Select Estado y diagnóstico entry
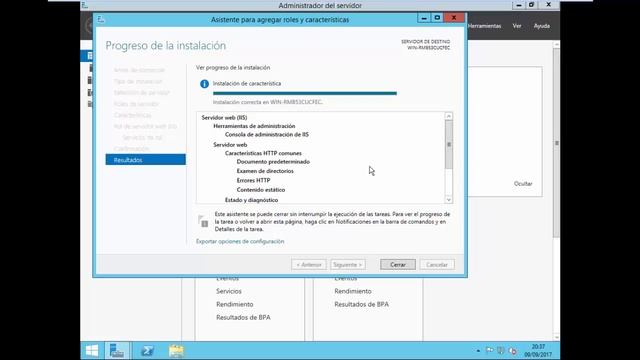Screen dimensions: 640x360 tap(251, 200)
